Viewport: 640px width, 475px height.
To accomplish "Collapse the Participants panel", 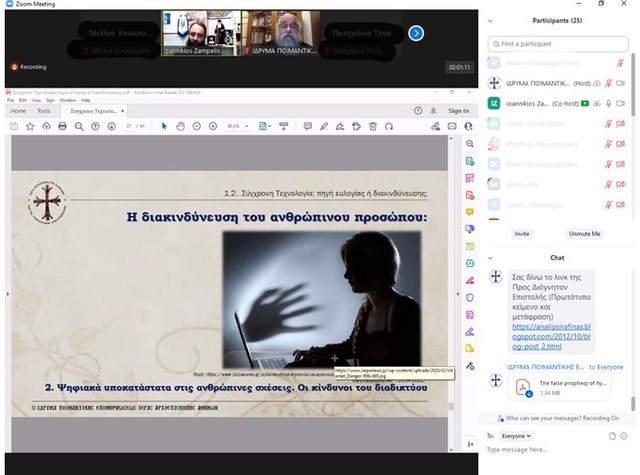I will [492, 22].
